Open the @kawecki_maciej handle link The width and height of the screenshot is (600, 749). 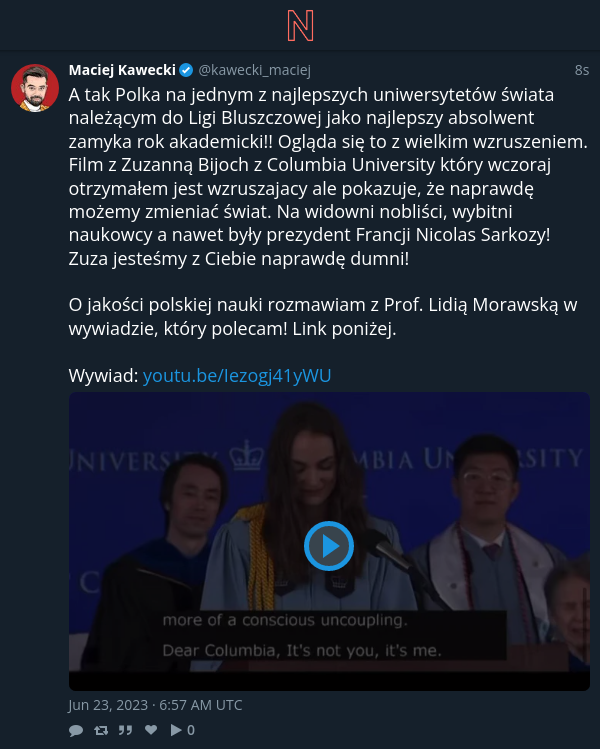(255, 70)
